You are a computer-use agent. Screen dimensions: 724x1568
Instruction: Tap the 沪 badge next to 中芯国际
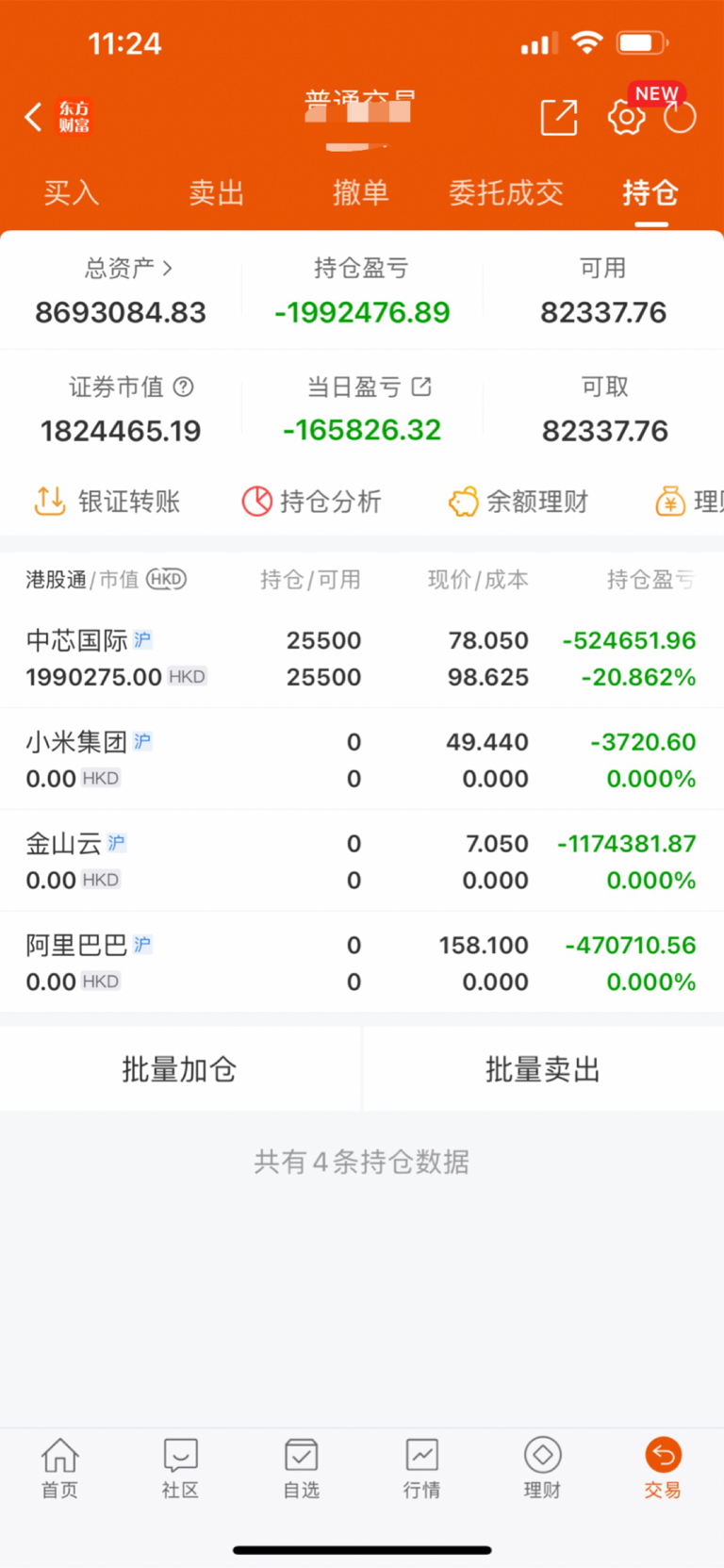(x=142, y=639)
